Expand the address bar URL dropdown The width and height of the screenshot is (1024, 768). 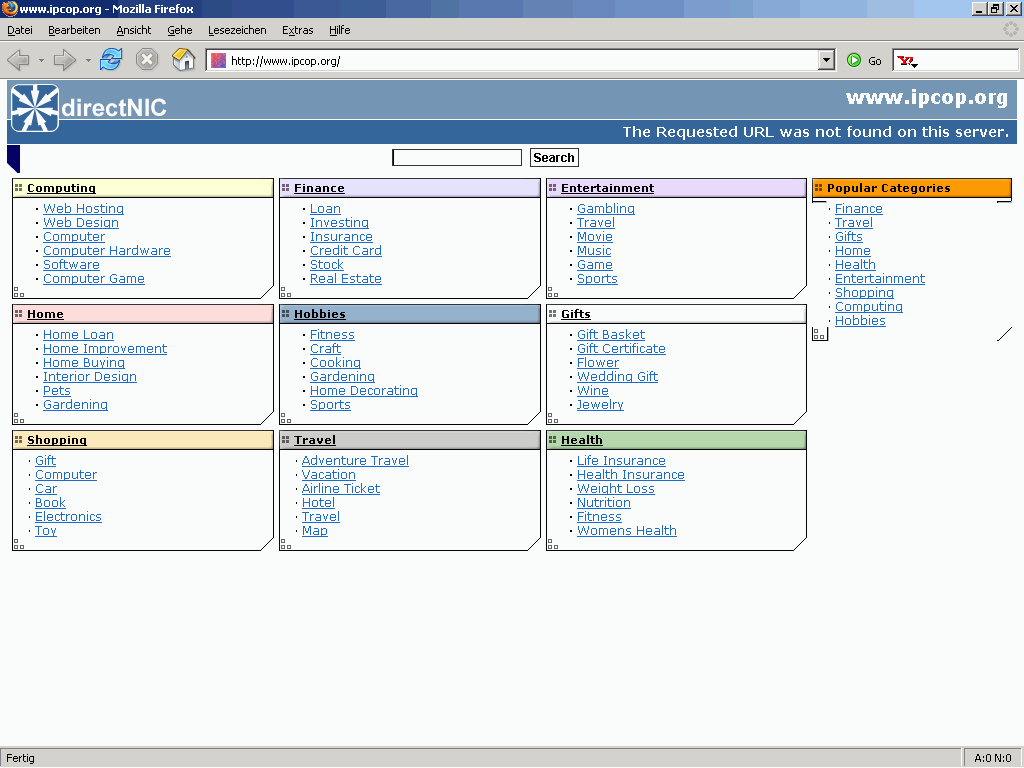[x=826, y=61]
